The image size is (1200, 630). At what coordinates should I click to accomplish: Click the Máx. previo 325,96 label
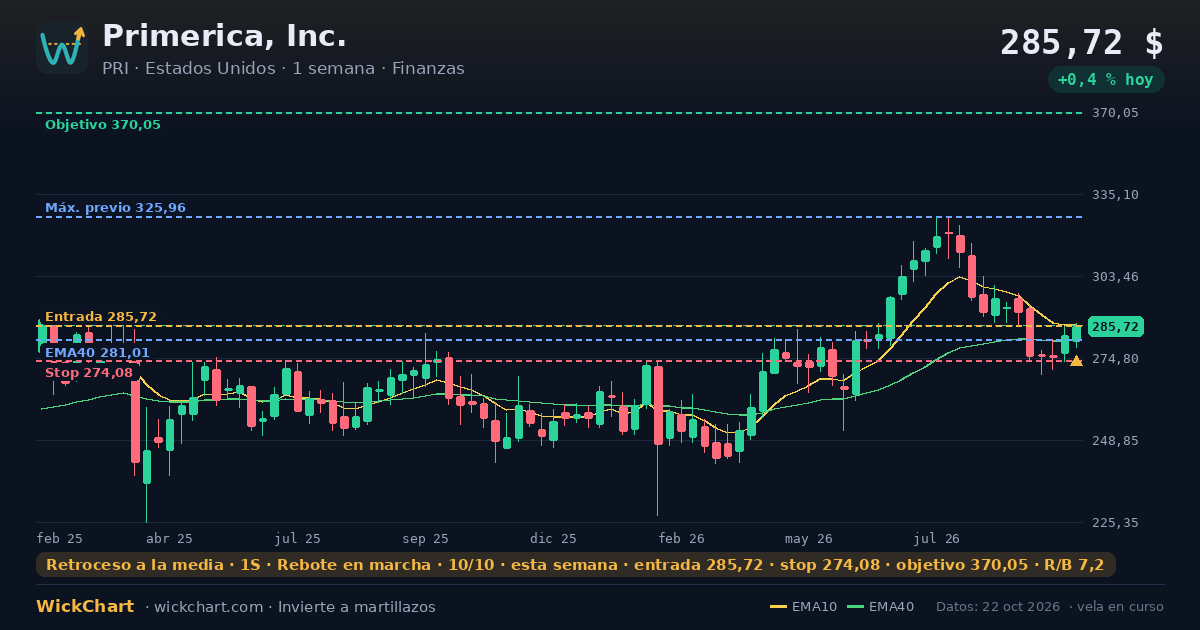coord(115,208)
